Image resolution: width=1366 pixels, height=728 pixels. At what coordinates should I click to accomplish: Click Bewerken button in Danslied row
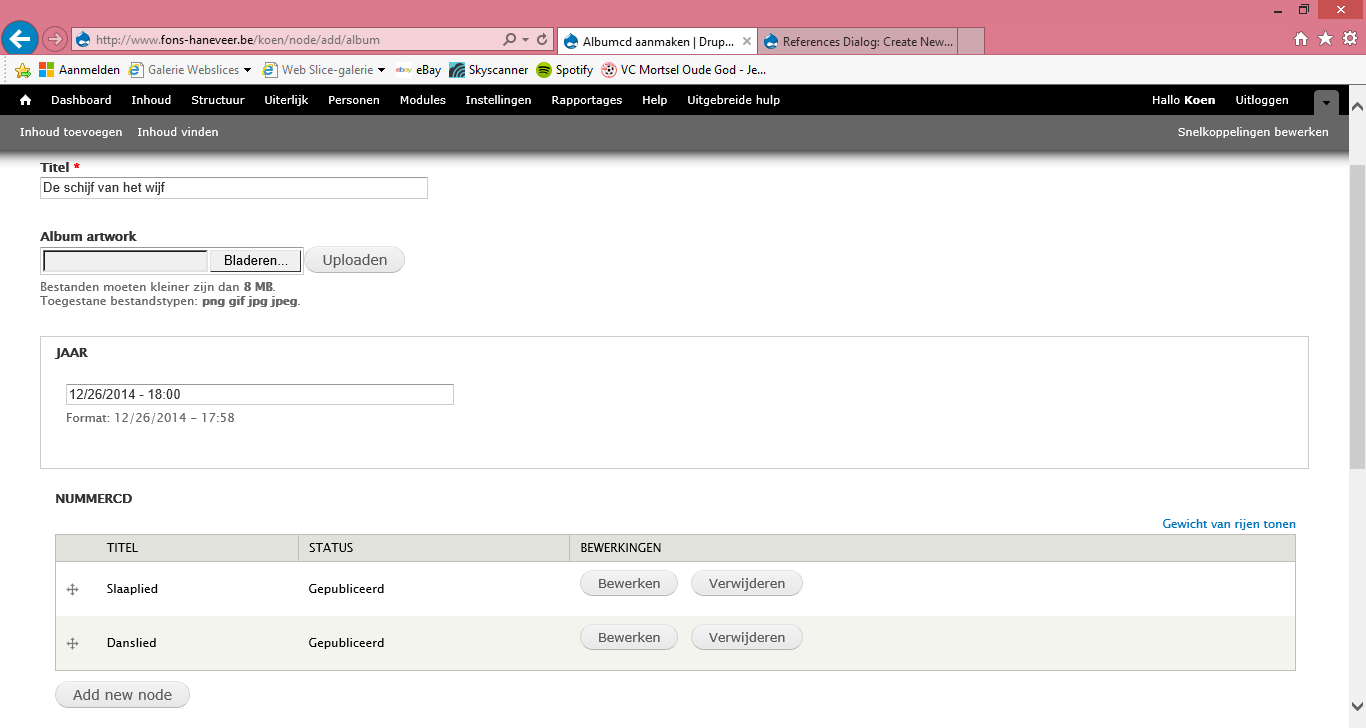click(629, 637)
